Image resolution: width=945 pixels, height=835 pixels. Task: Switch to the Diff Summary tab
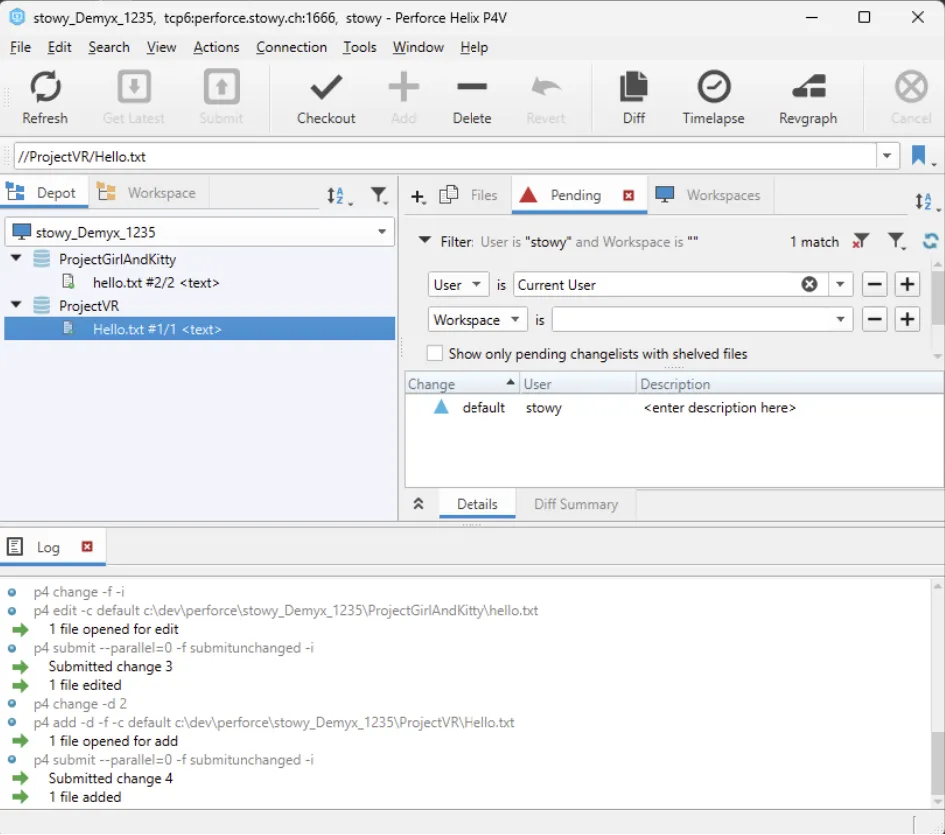tap(576, 504)
